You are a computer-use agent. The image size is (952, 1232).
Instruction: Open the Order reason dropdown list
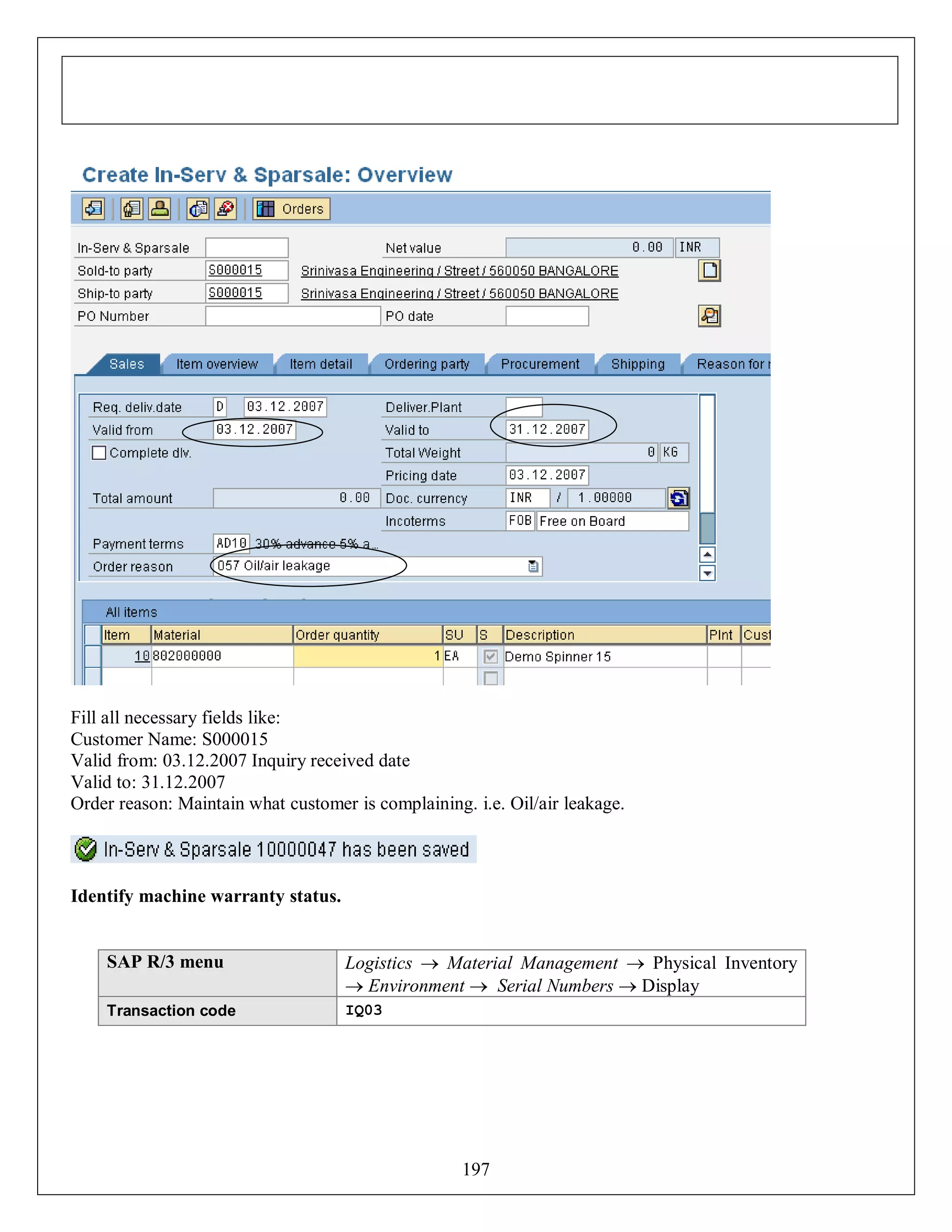[533, 566]
